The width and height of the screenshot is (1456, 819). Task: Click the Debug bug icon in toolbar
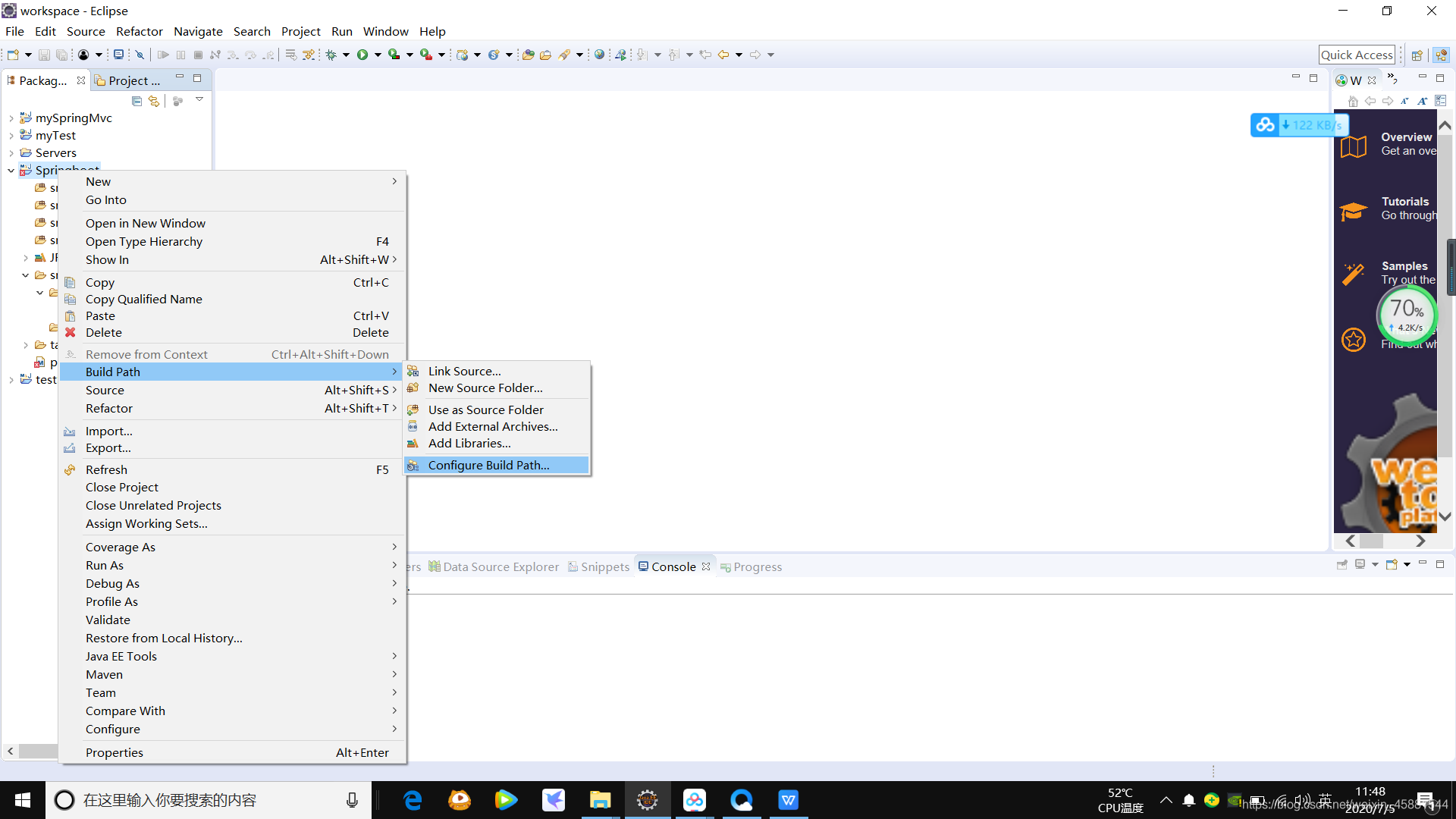331,55
